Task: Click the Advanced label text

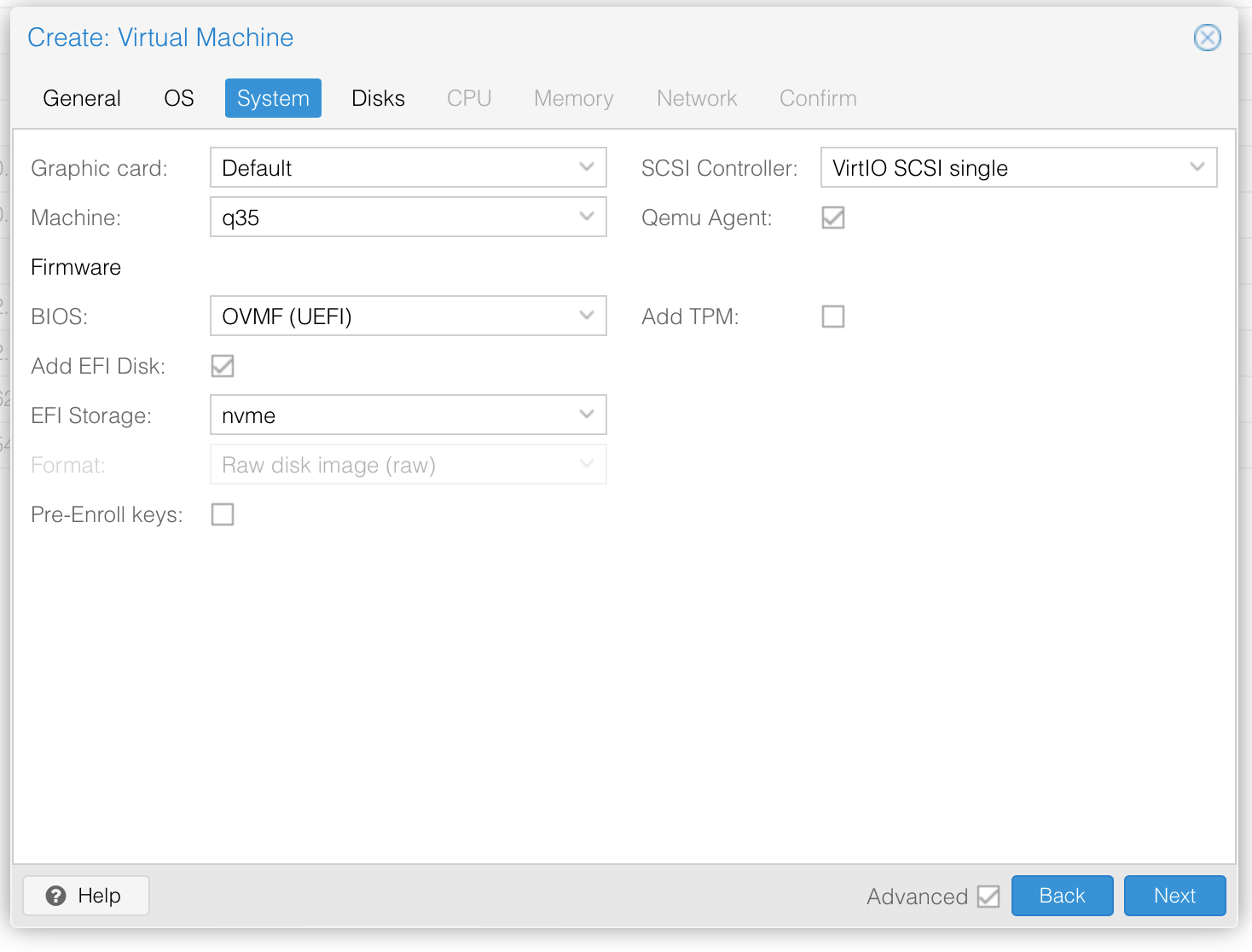Action: (x=917, y=897)
